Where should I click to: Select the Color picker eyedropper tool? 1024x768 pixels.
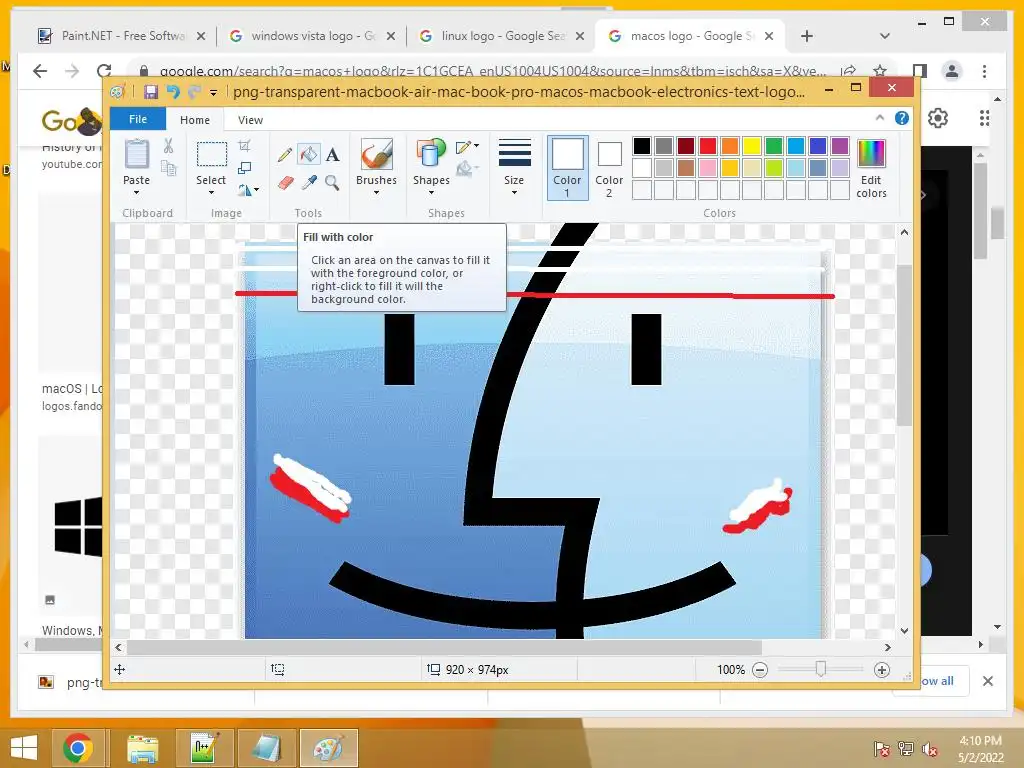309,182
